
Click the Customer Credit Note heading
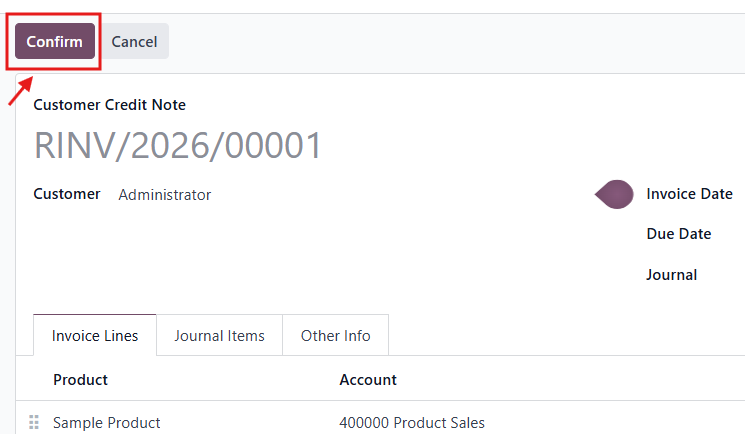click(x=110, y=105)
